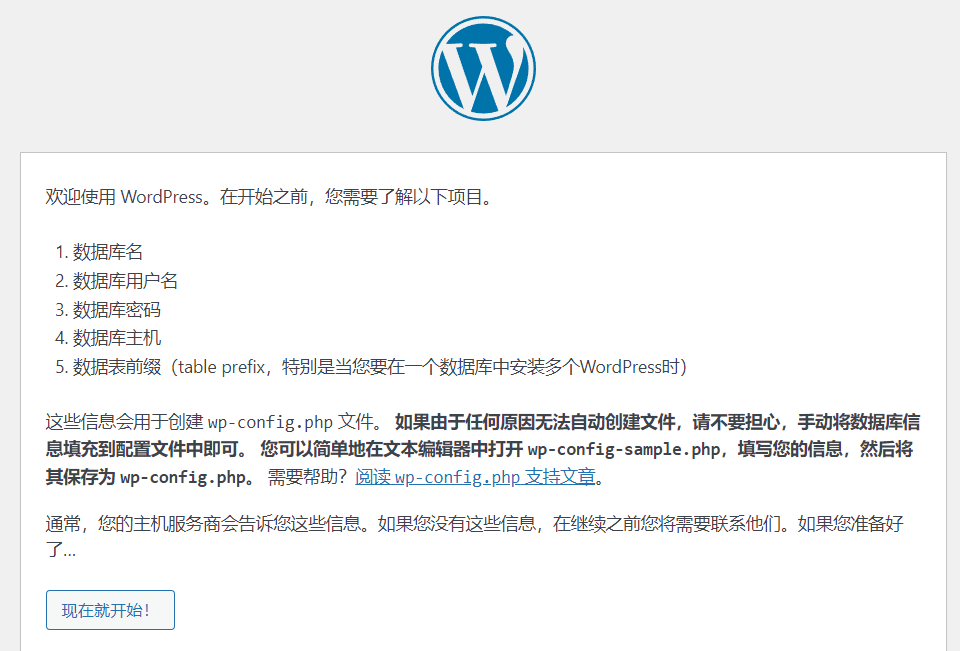Click the WordPress logo at top

tap(483, 69)
